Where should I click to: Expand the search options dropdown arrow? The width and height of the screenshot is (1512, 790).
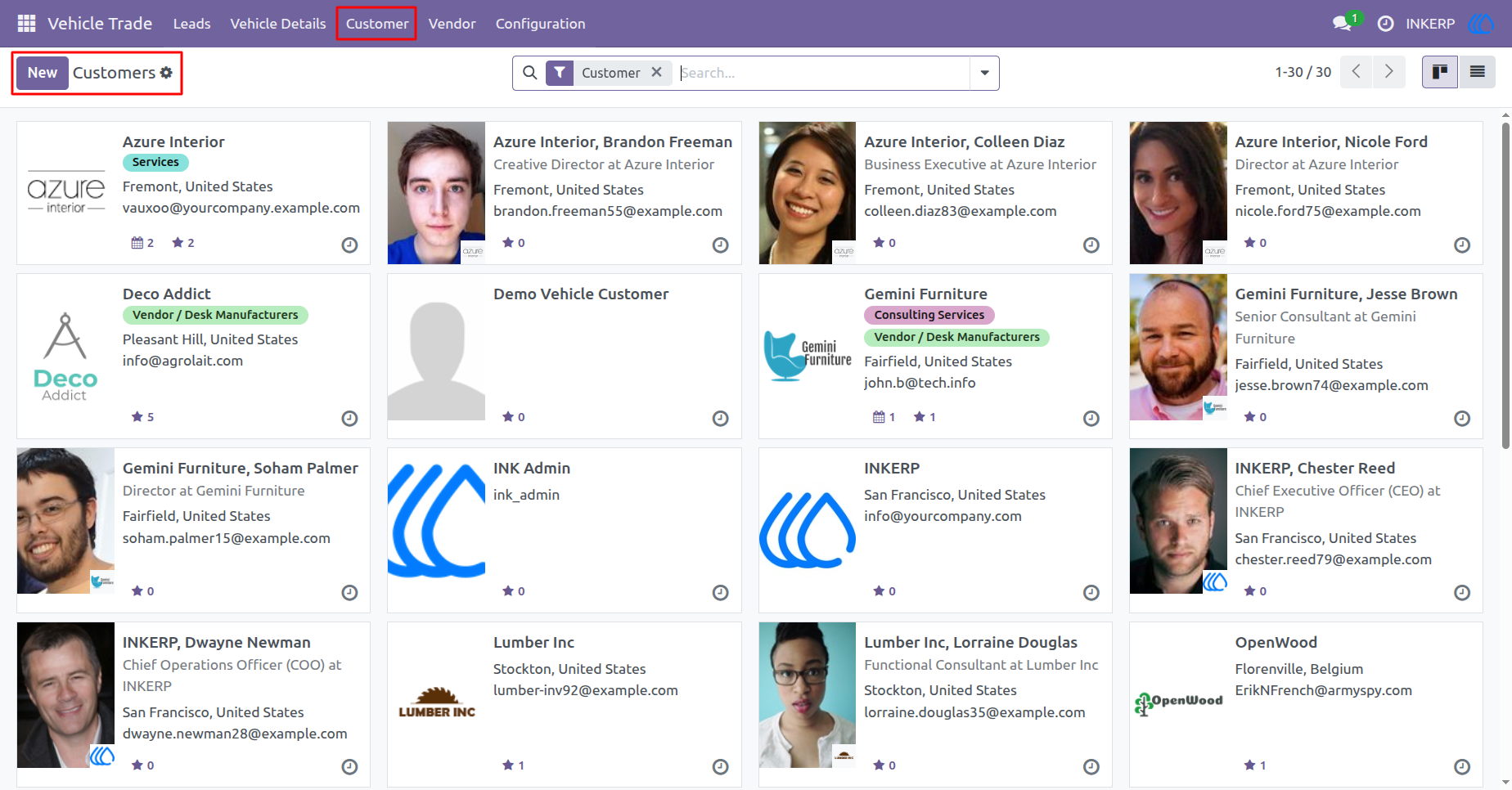coord(984,73)
